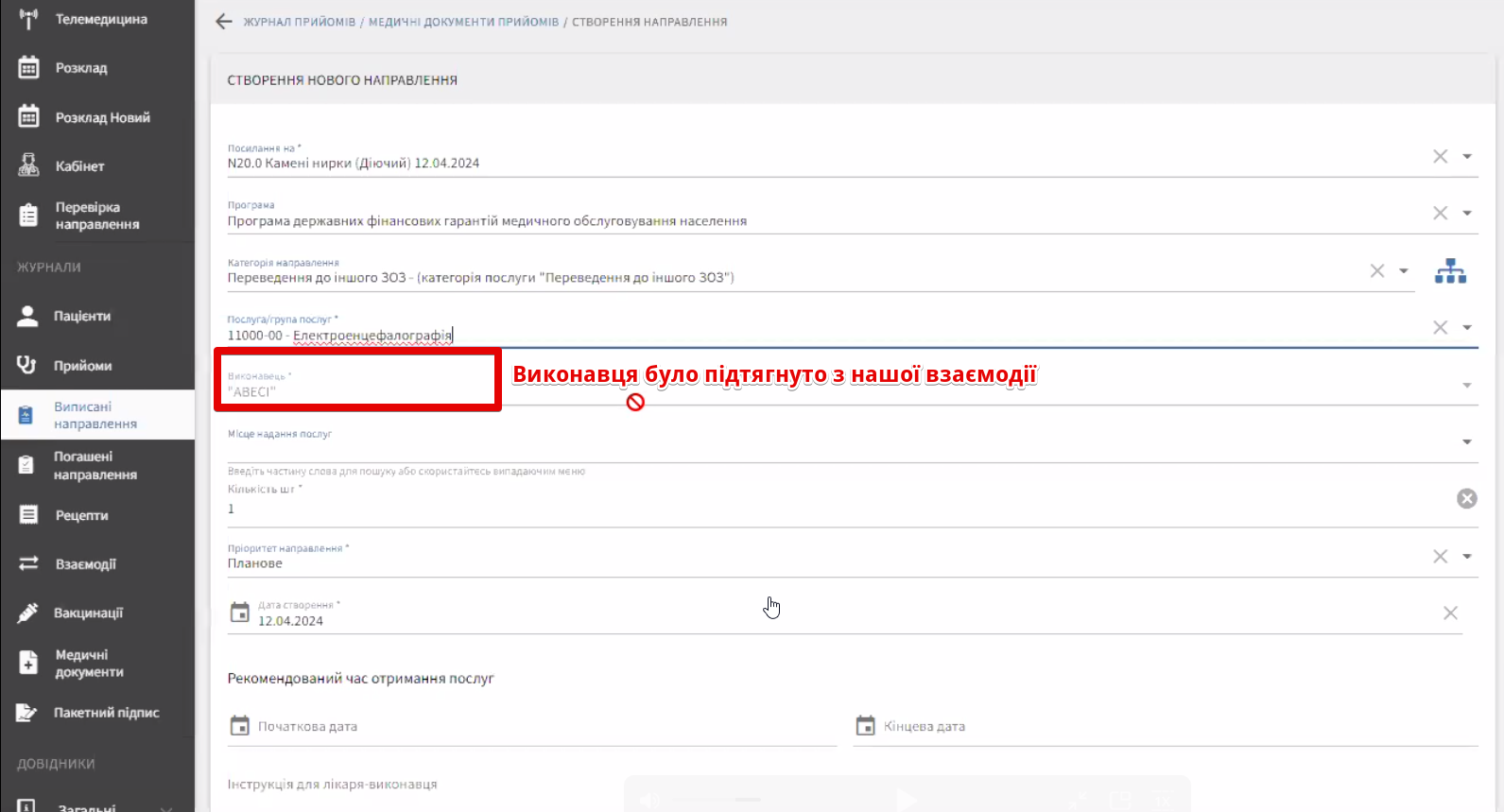1504x812 pixels.
Task: Click Медичні документи прийомів breadcrumb link
Action: (x=463, y=22)
